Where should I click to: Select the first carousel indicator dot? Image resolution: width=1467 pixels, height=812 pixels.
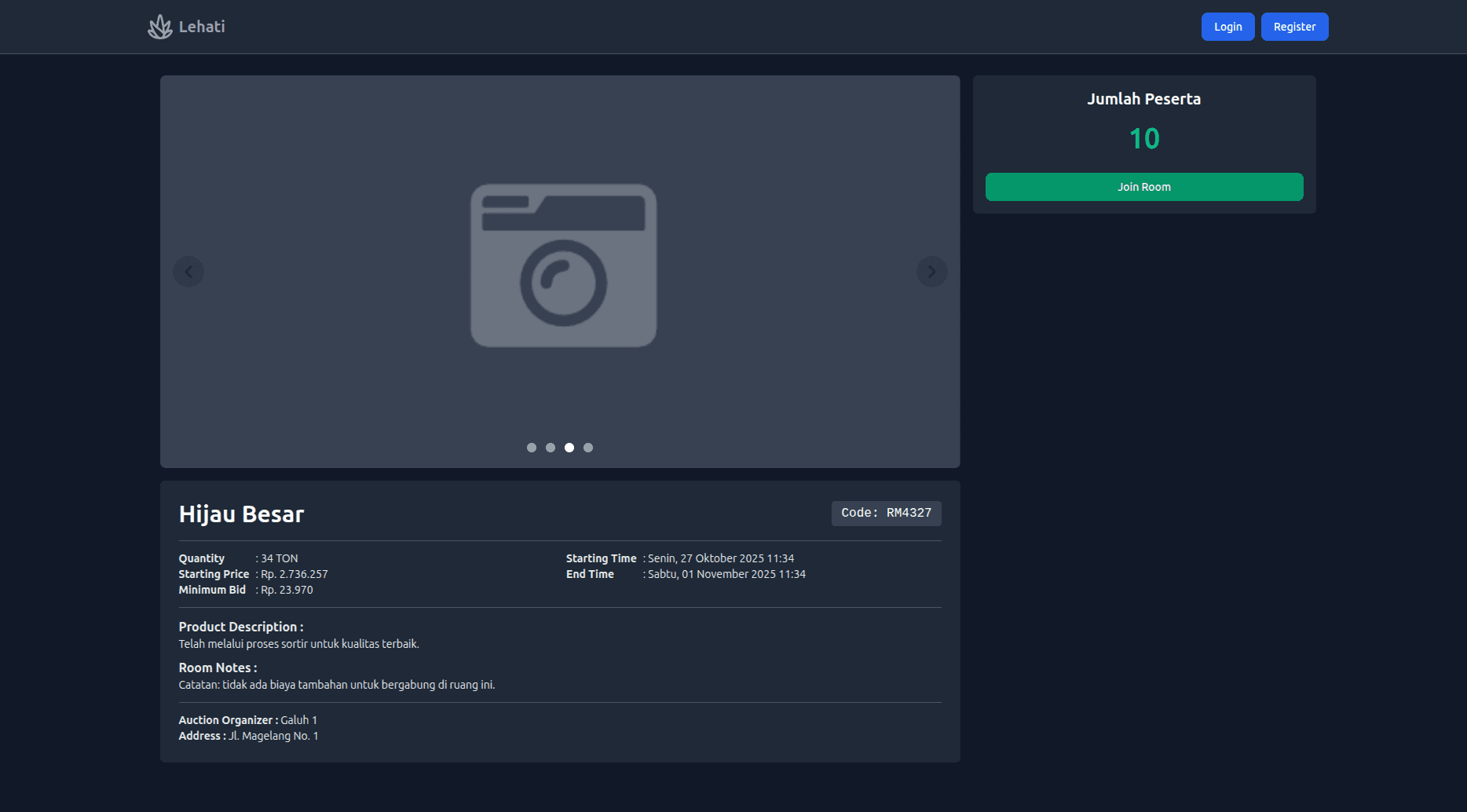(532, 448)
